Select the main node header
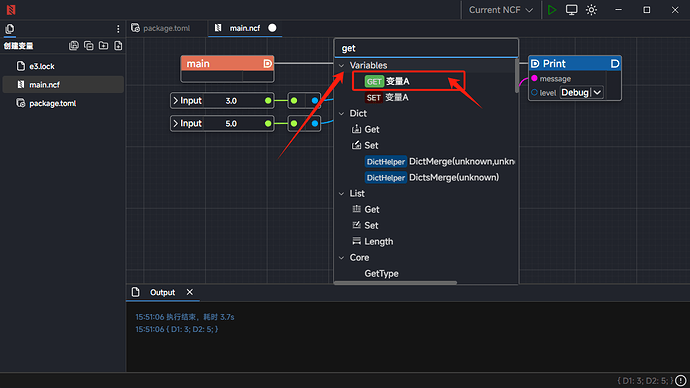Viewport: 690px width, 388px height. click(228, 64)
